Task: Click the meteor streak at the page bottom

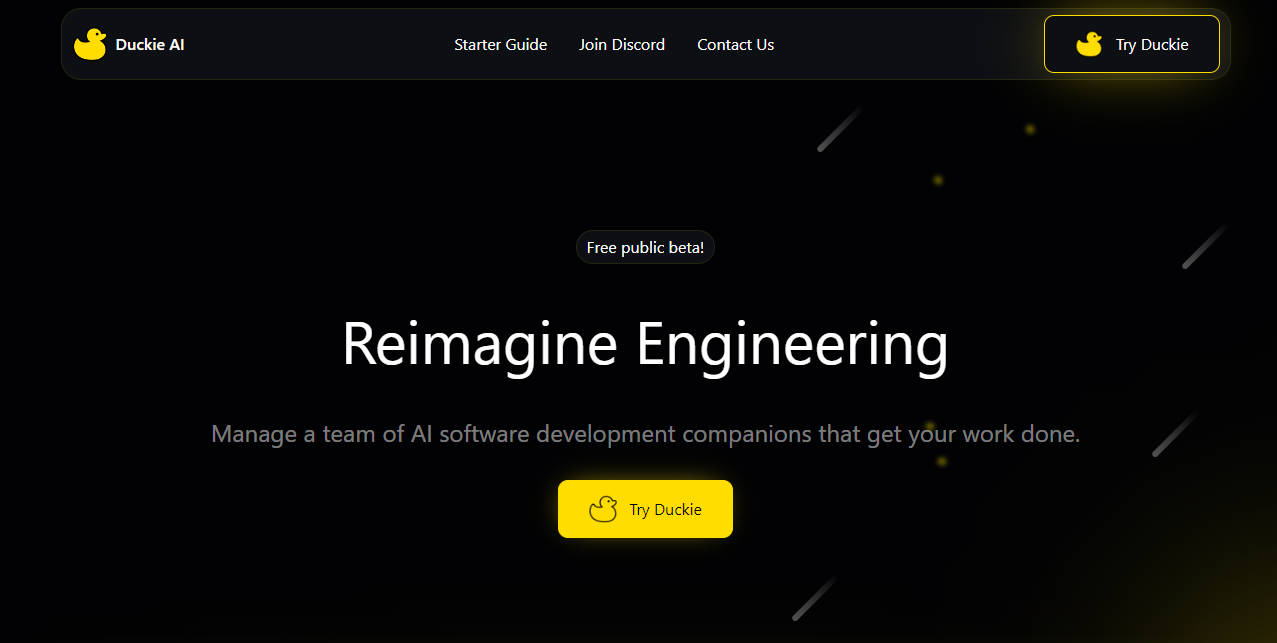Action: pyautogui.click(x=814, y=598)
